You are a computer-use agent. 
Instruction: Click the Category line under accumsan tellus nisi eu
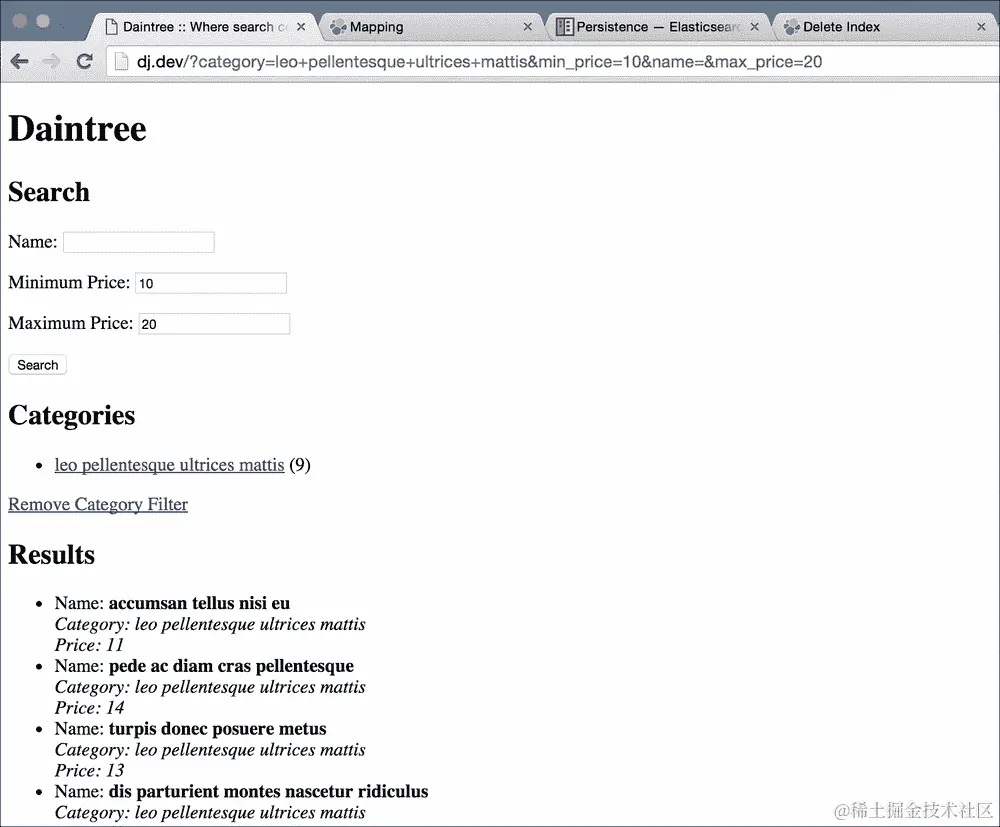point(210,624)
